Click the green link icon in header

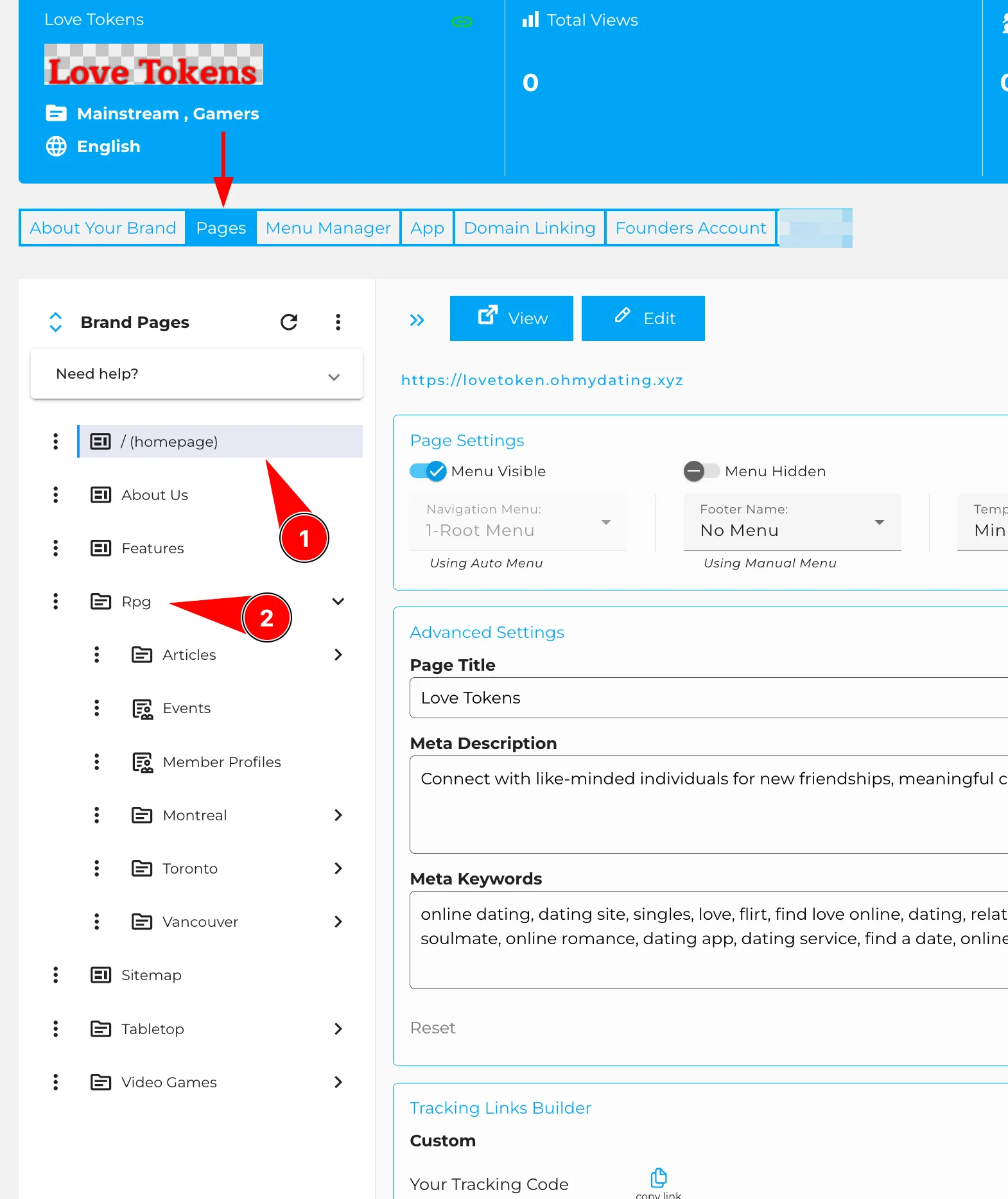(462, 22)
